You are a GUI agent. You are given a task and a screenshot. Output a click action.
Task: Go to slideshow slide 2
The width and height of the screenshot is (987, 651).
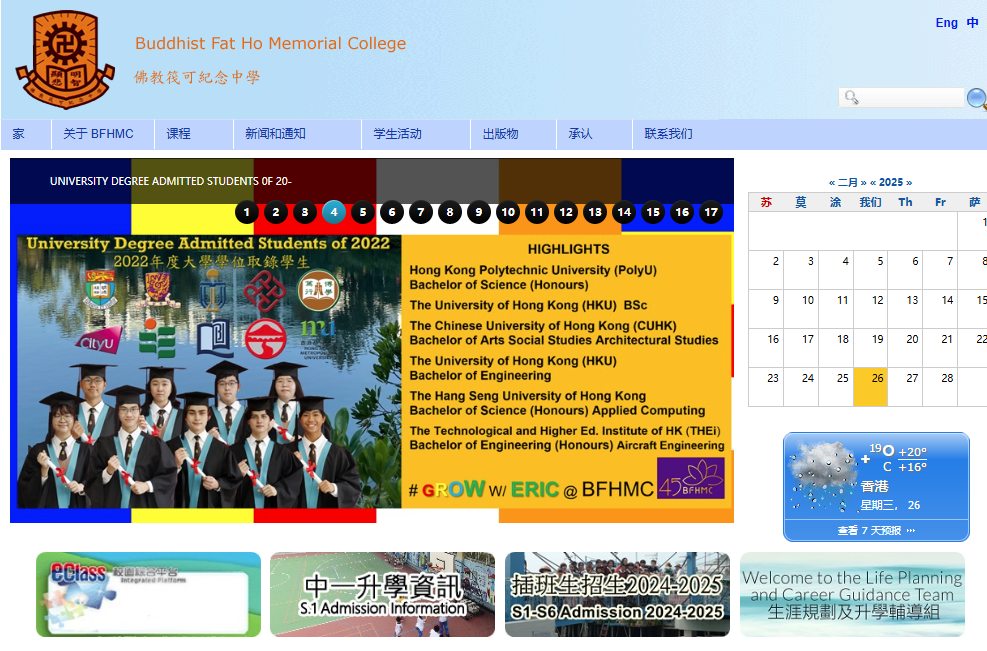point(276,212)
